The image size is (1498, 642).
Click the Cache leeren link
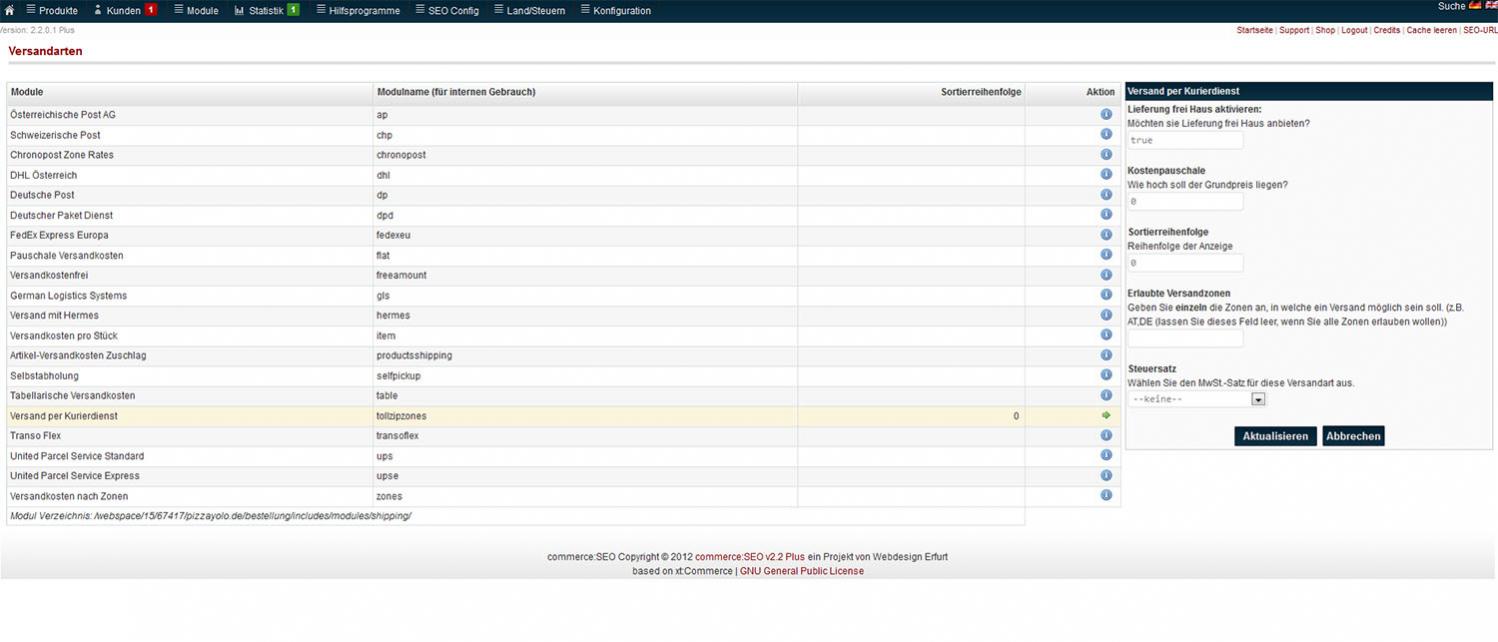(x=1431, y=30)
